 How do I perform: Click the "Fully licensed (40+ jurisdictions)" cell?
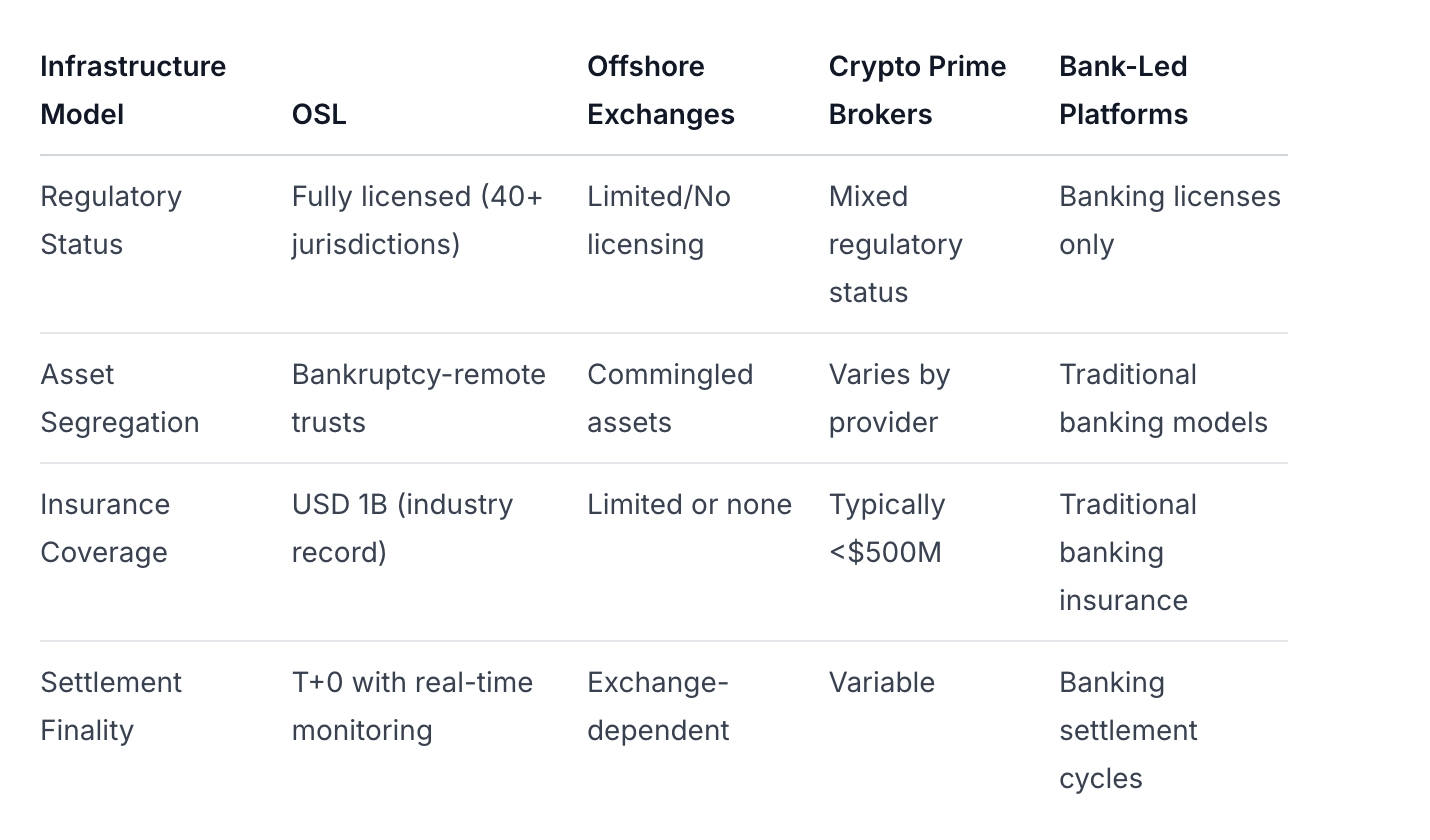click(417, 220)
